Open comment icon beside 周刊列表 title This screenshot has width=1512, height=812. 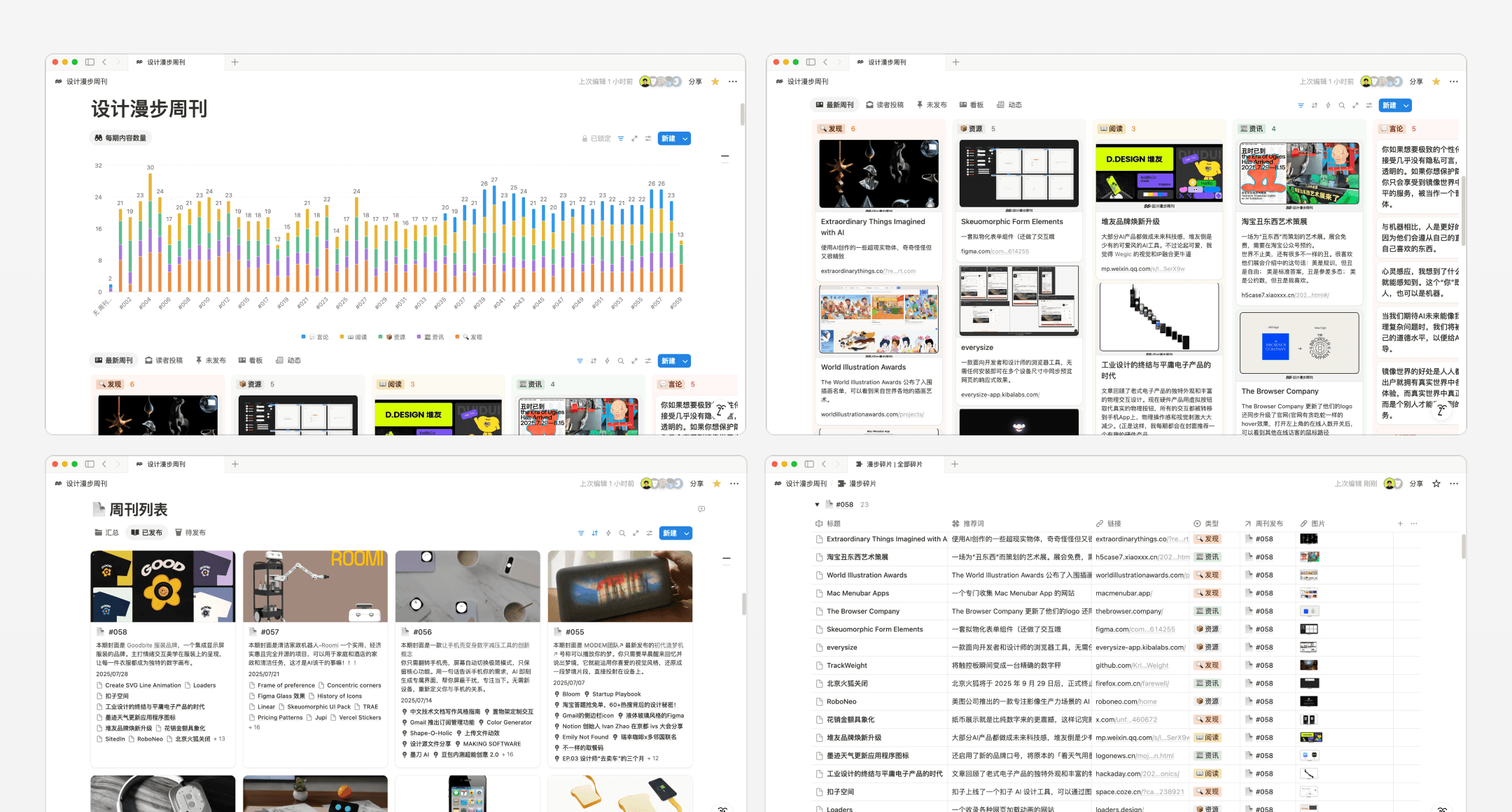click(x=701, y=509)
